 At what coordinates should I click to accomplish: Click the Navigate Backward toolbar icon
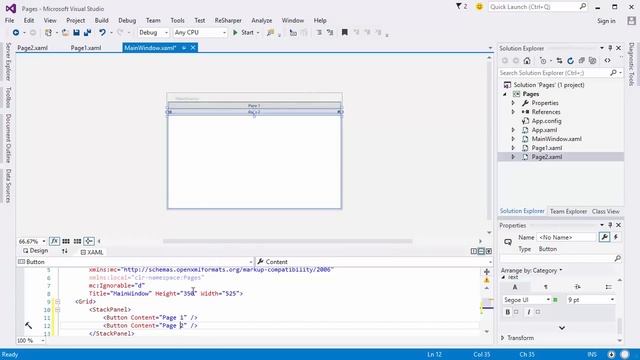point(16,32)
